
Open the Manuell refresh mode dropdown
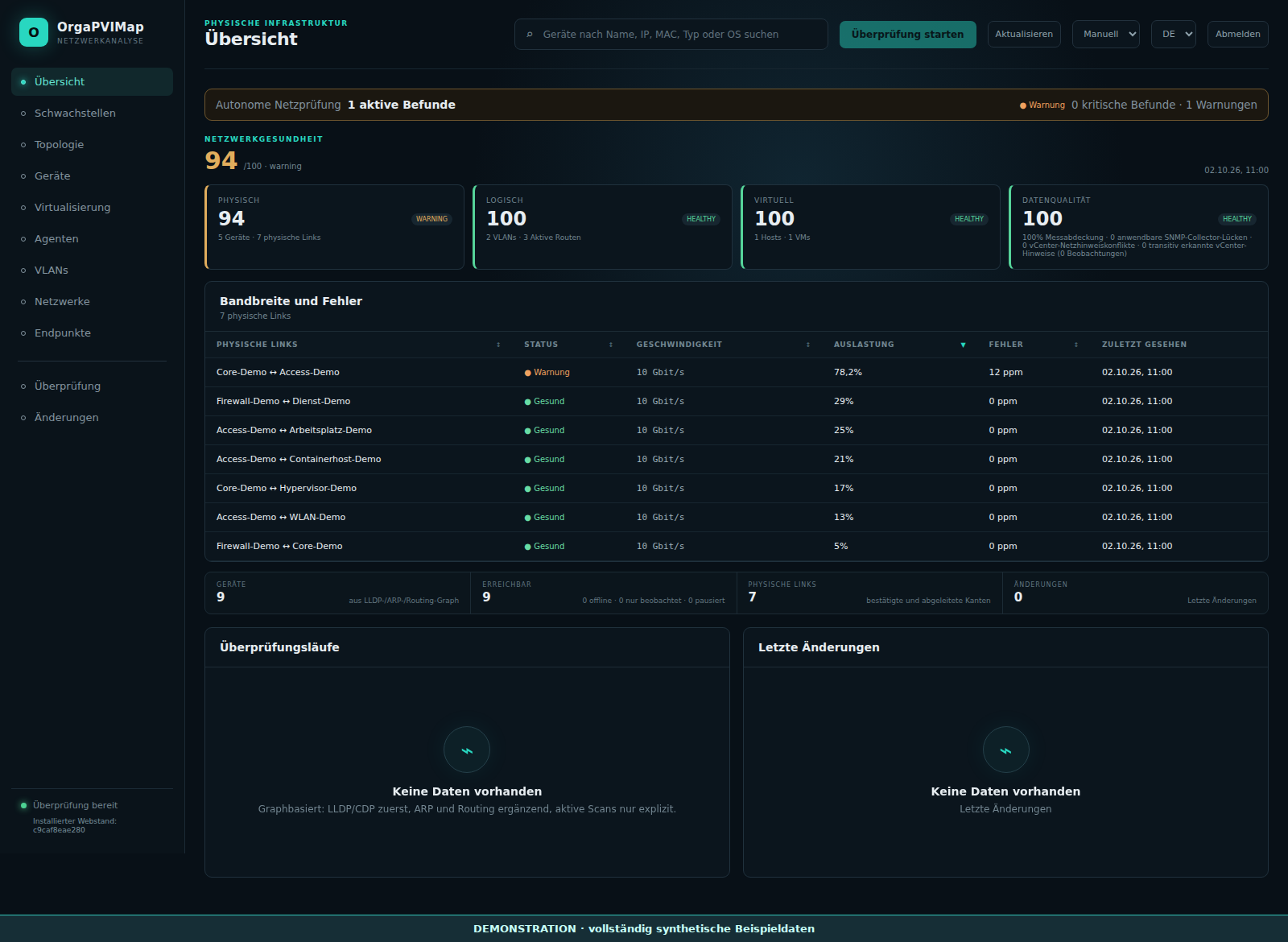pyautogui.click(x=1106, y=35)
